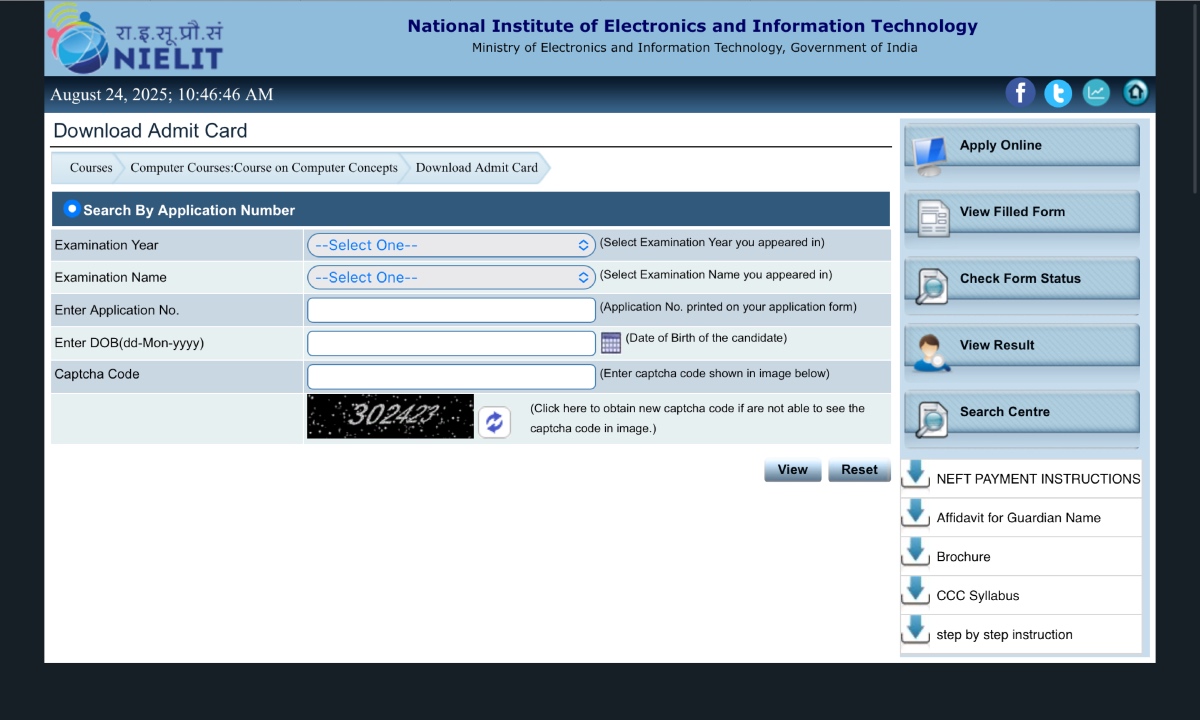Open Affidavit for Guardian Name link
This screenshot has width=1200, height=720.
(1019, 518)
